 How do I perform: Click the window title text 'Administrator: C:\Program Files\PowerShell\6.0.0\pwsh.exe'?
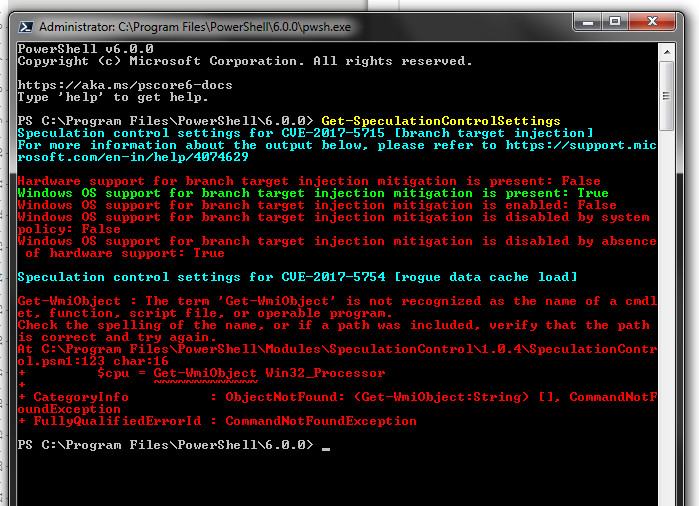(195, 27)
